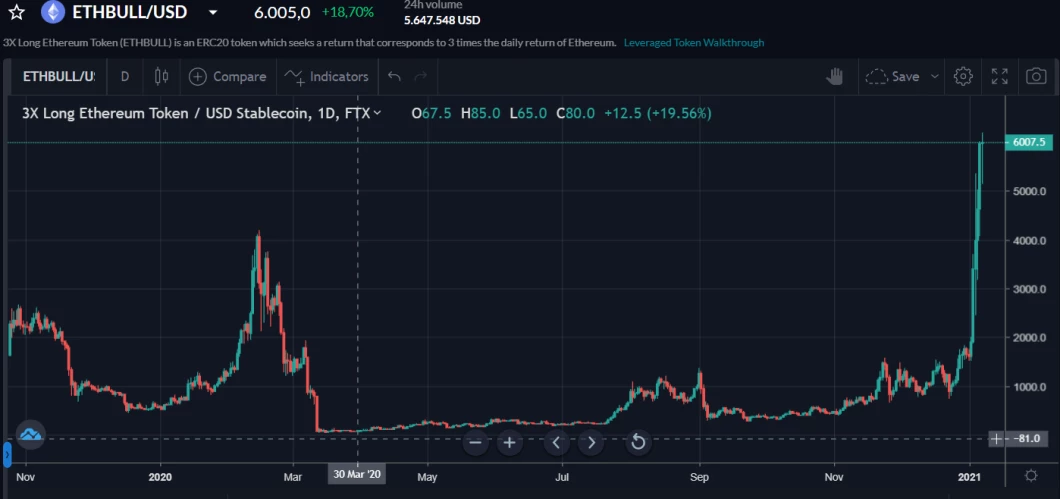Open the ETHBULL/USD market selector dropdown
1060x499 pixels.
point(211,13)
